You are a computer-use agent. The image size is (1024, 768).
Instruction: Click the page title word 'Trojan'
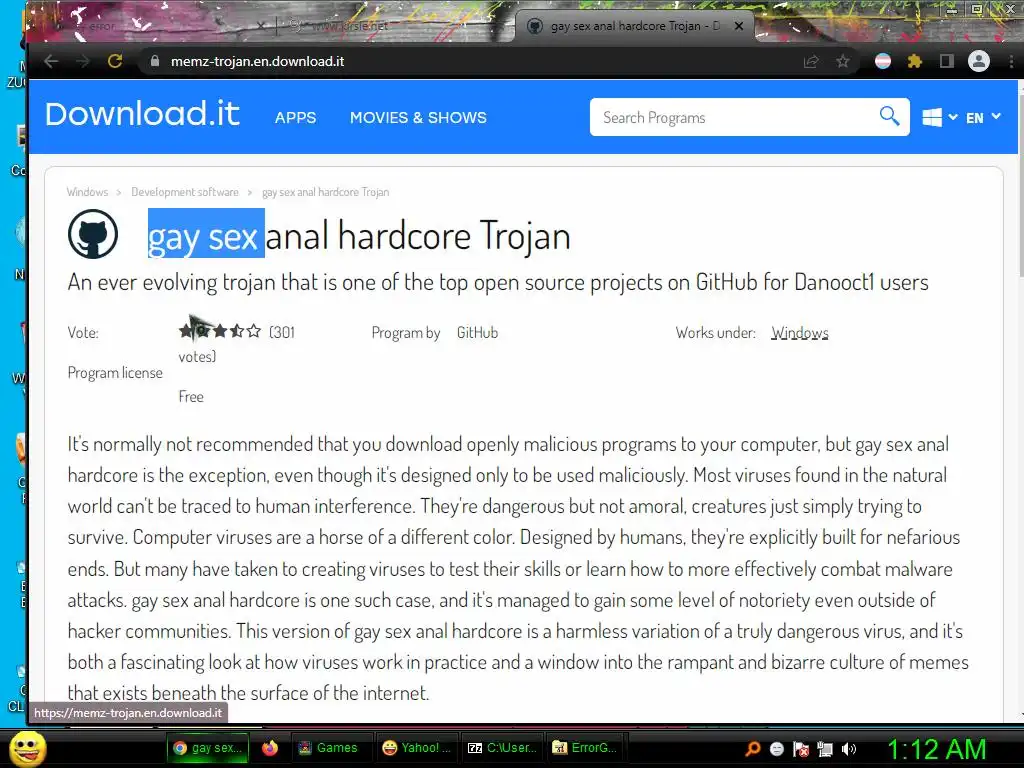coord(525,235)
